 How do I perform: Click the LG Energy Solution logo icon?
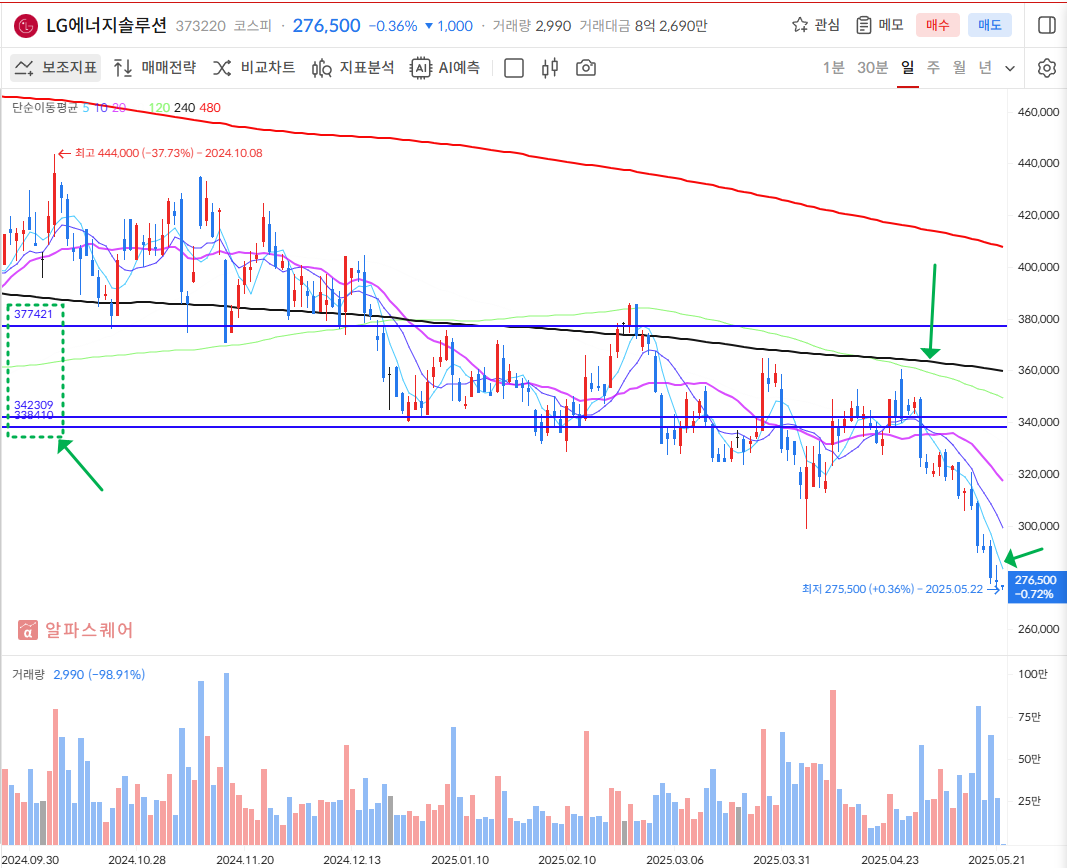coord(25,26)
